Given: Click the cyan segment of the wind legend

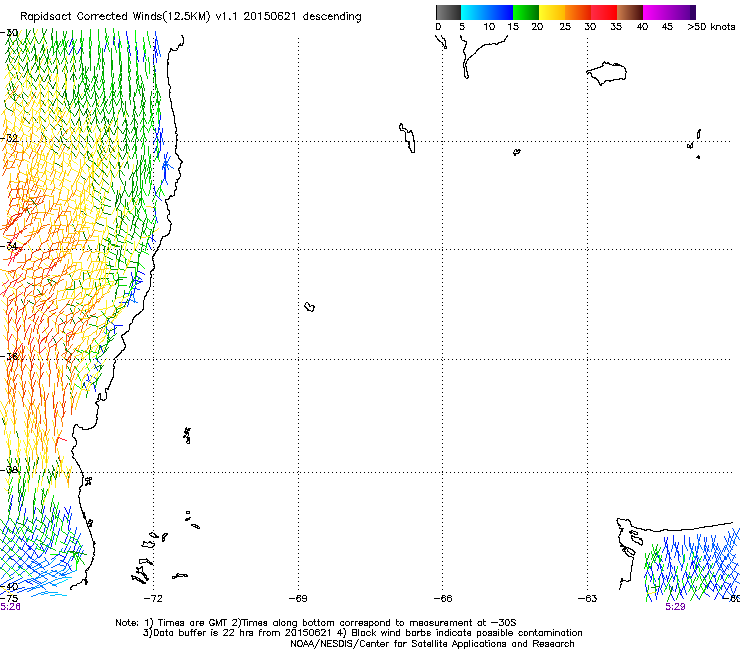Looking at the screenshot, I should point(474,12).
